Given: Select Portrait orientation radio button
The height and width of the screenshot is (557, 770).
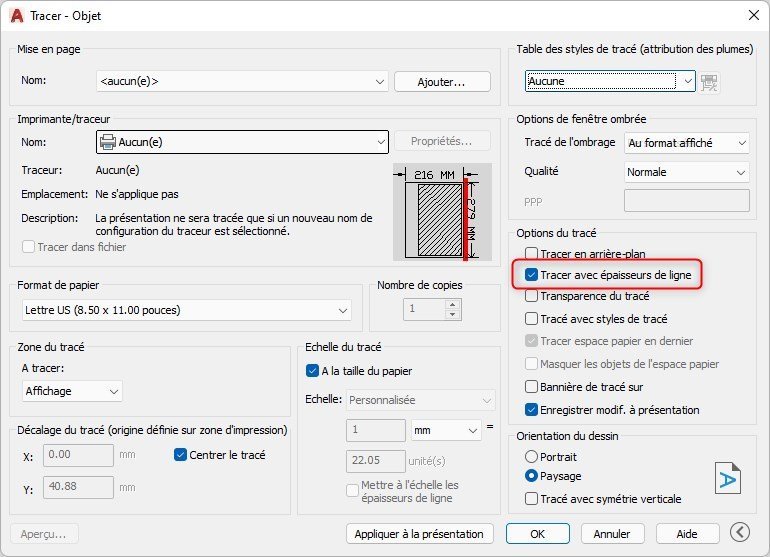Looking at the screenshot, I should pyautogui.click(x=531, y=457).
